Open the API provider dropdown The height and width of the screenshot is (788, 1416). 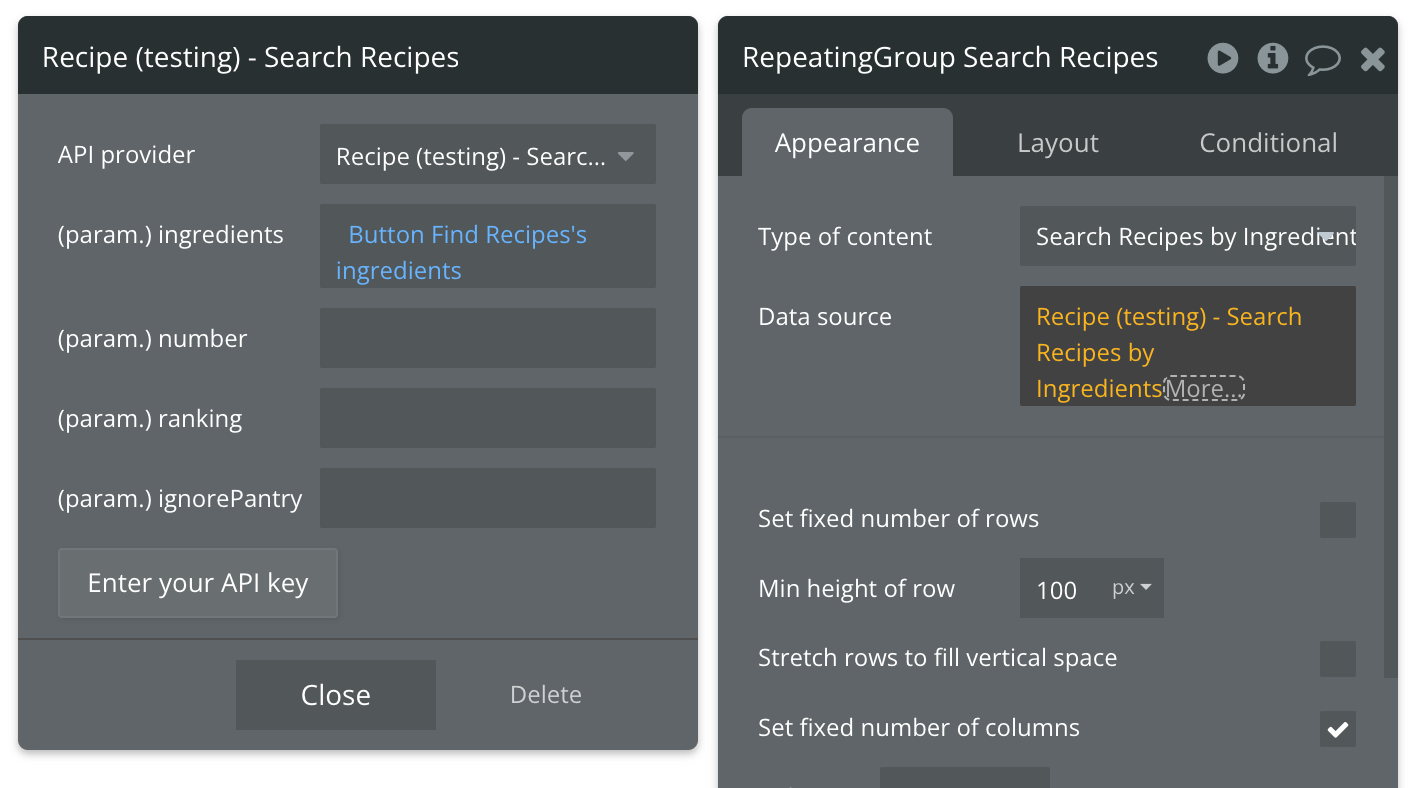487,155
